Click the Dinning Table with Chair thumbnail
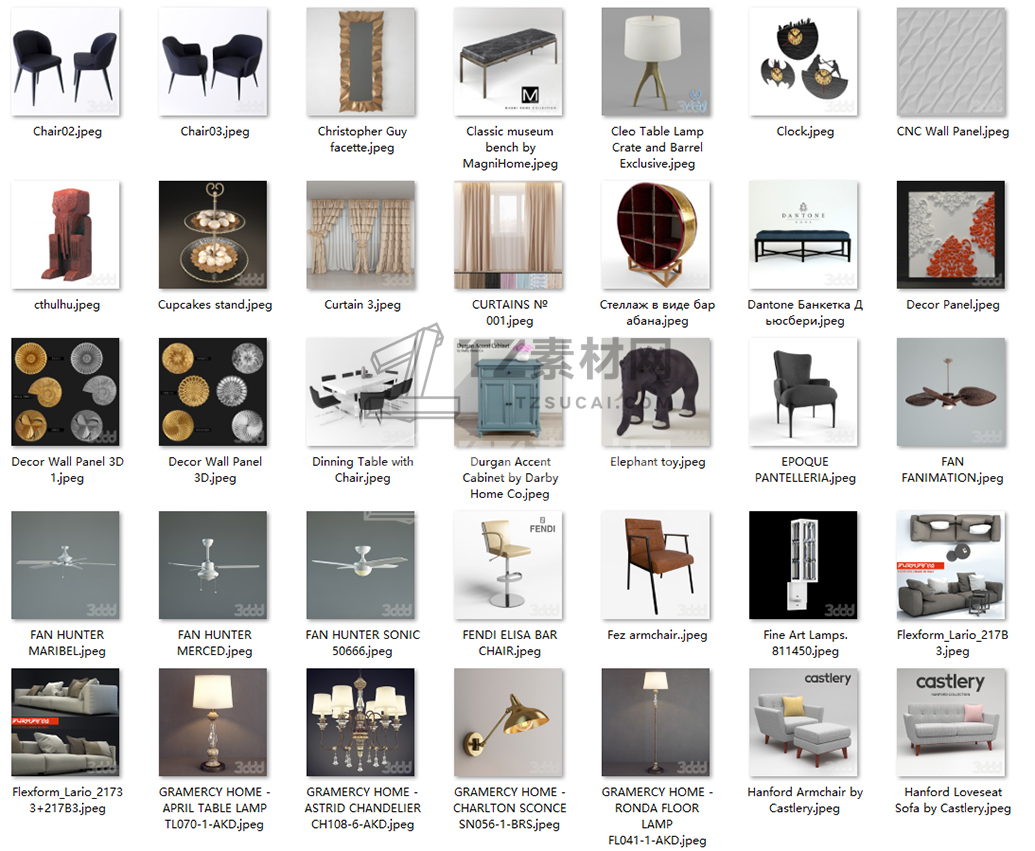The height and width of the screenshot is (851, 1035). coord(360,391)
